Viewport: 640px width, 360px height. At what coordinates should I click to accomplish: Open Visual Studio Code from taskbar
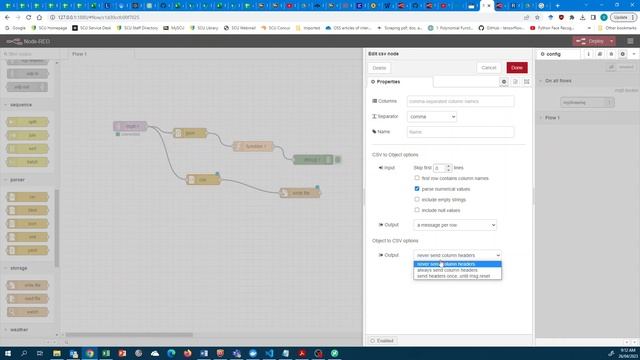pos(269,353)
